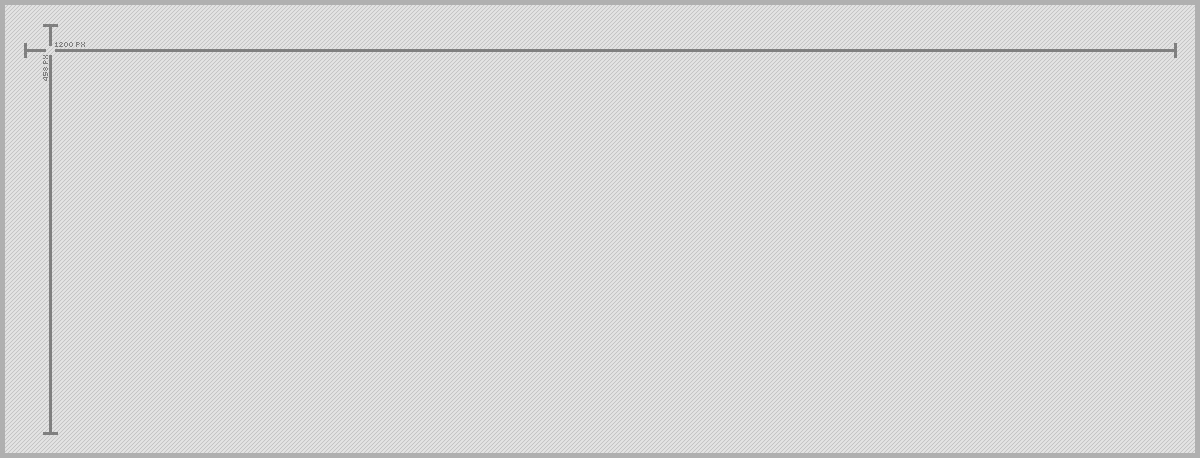The height and width of the screenshot is (458, 1200).
Task: Select the left end cap of the width line
Action: (x=25, y=50)
